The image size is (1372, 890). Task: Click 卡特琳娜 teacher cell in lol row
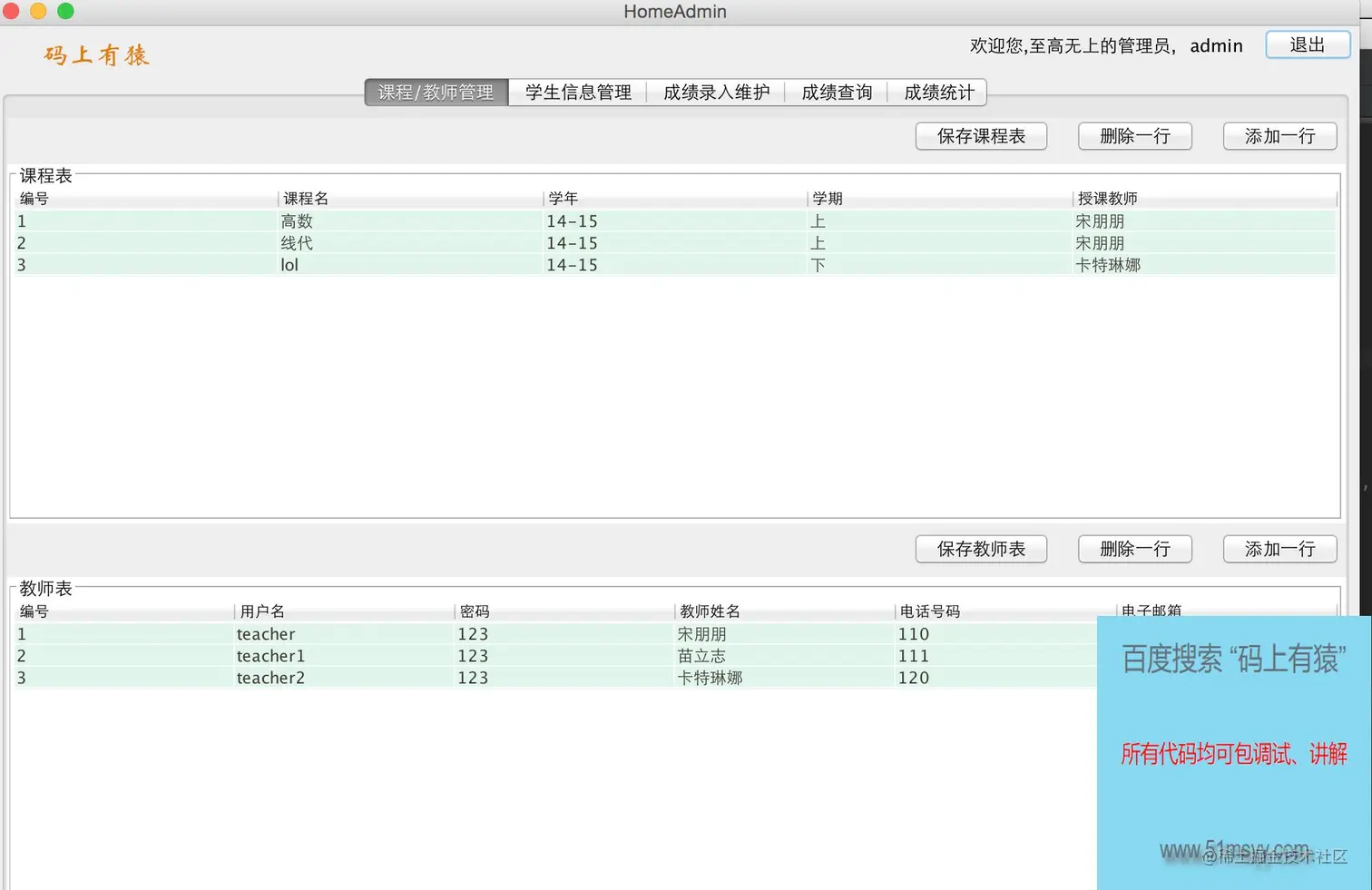1205,265
